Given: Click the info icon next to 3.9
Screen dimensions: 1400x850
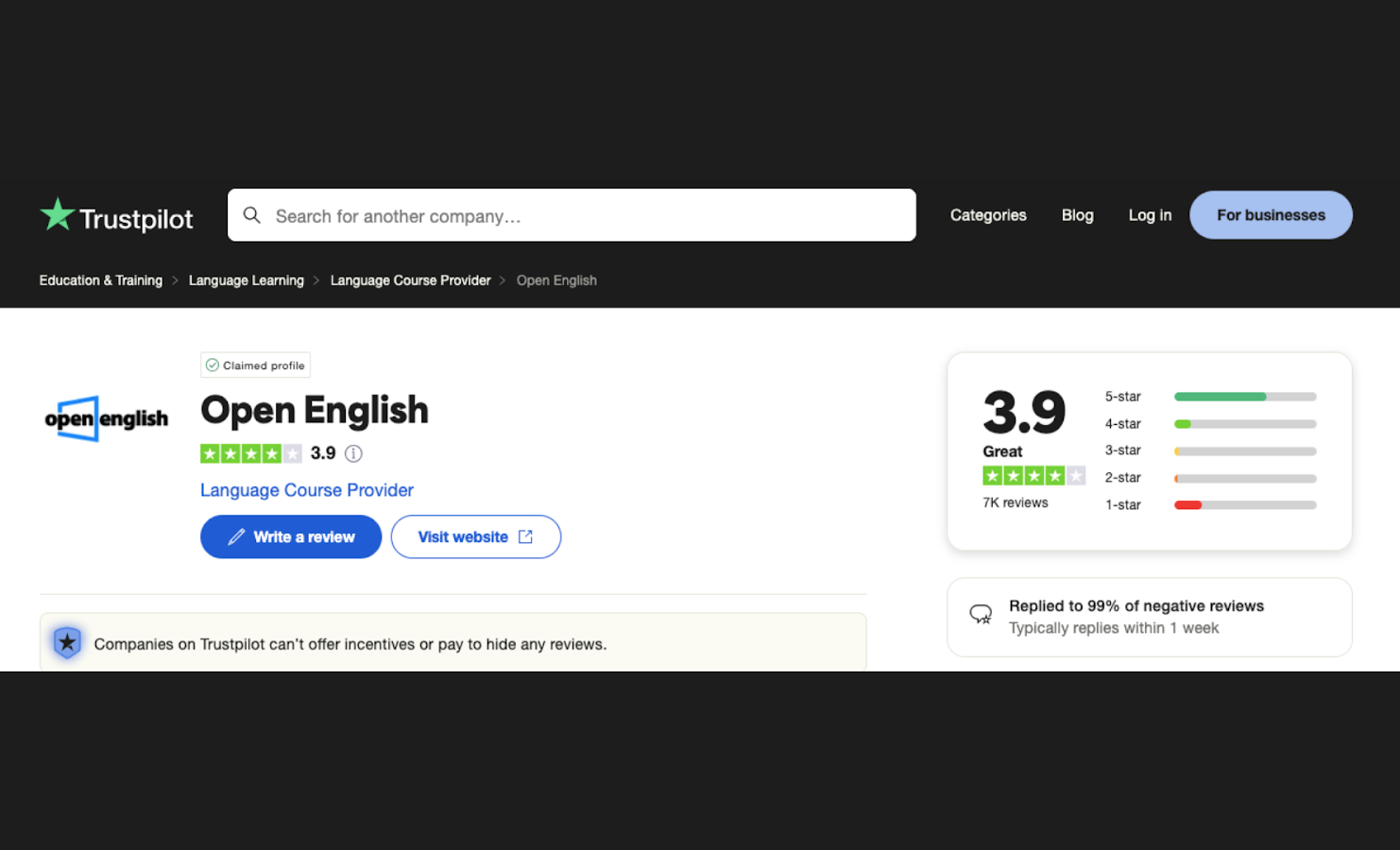Looking at the screenshot, I should pyautogui.click(x=353, y=453).
